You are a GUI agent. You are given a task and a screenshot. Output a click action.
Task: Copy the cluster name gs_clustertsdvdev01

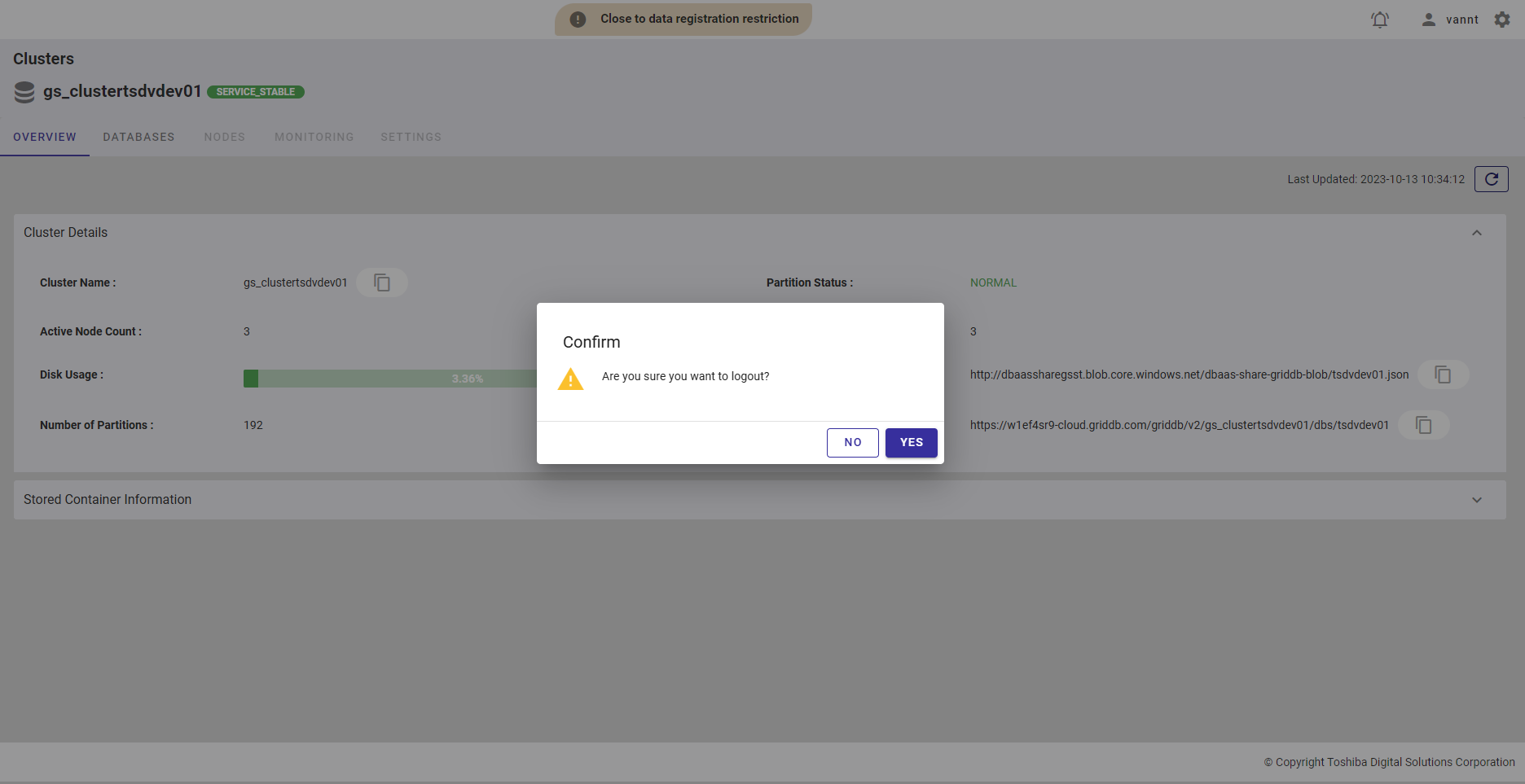(x=382, y=283)
